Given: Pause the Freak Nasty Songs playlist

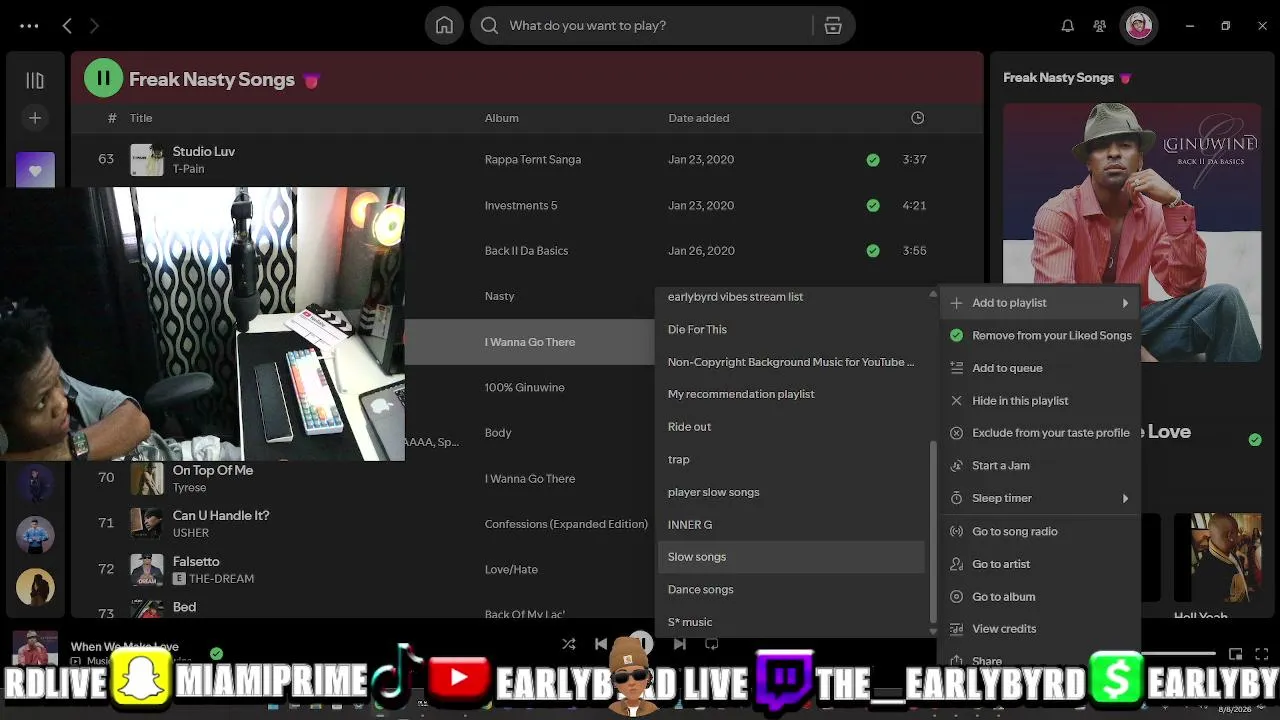Looking at the screenshot, I should 103,78.
